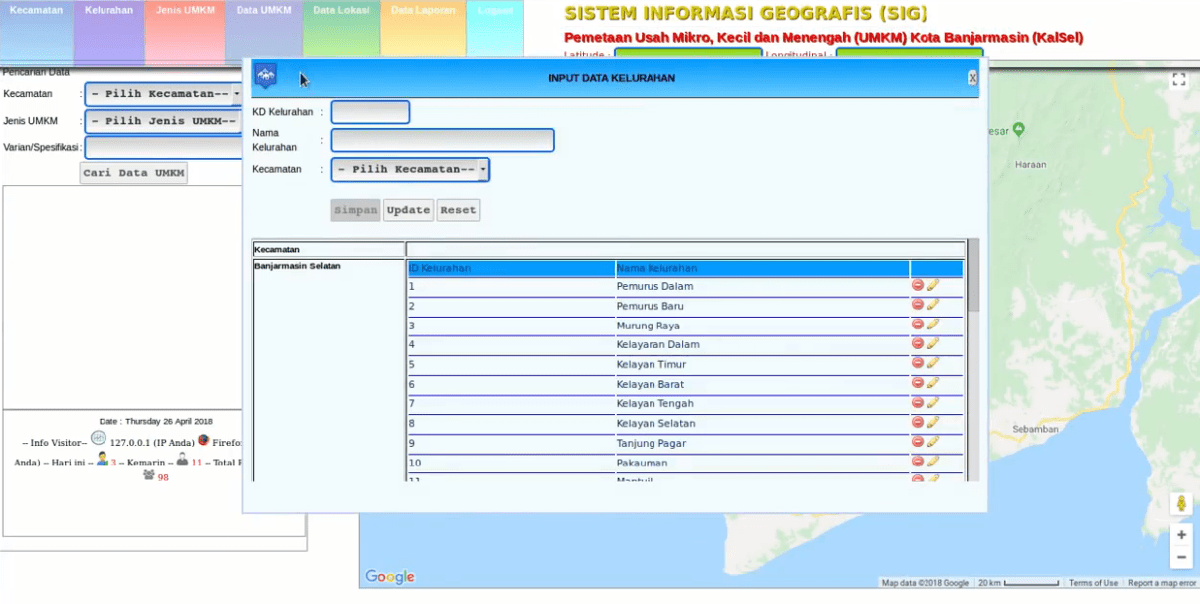This screenshot has width=1200, height=604.
Task: Select the Pegman street view icon
Action: point(1180,504)
